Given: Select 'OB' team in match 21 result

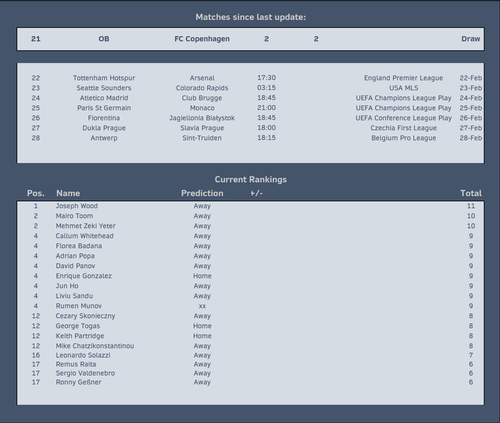Looking at the screenshot, I should tap(104, 39).
